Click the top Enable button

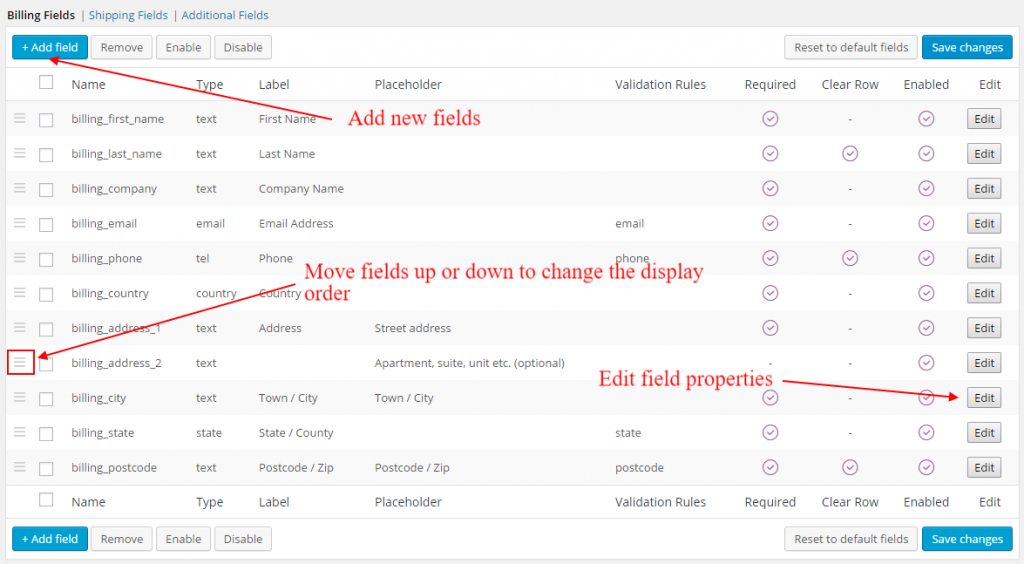click(183, 47)
